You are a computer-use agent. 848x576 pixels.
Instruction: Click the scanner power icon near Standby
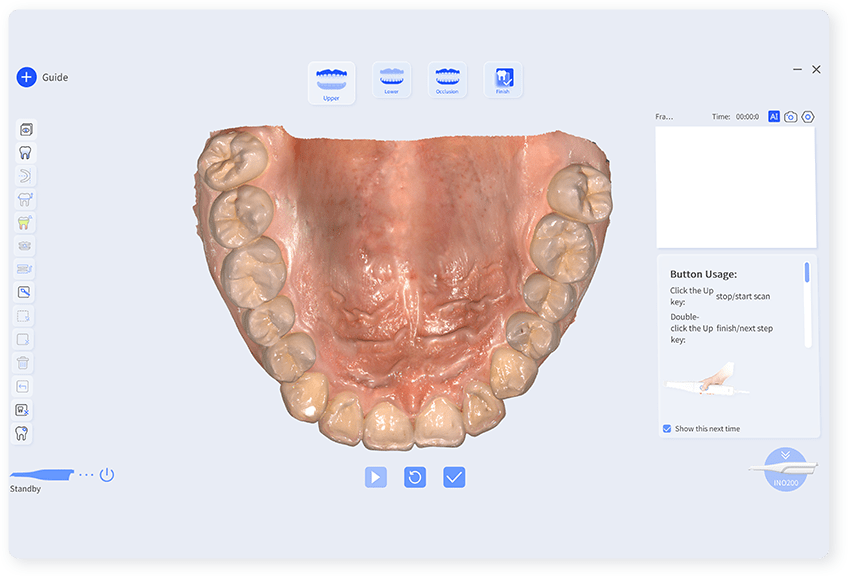click(x=107, y=474)
